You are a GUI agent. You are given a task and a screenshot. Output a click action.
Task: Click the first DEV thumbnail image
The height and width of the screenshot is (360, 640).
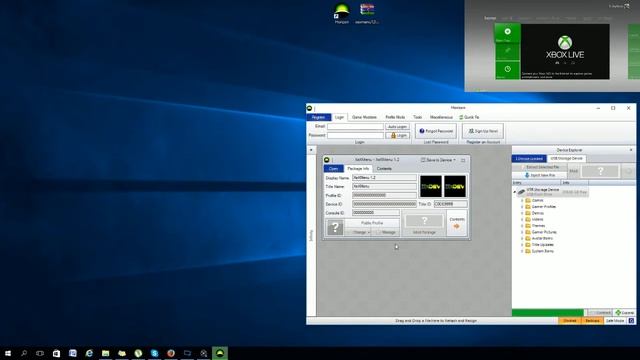431,187
